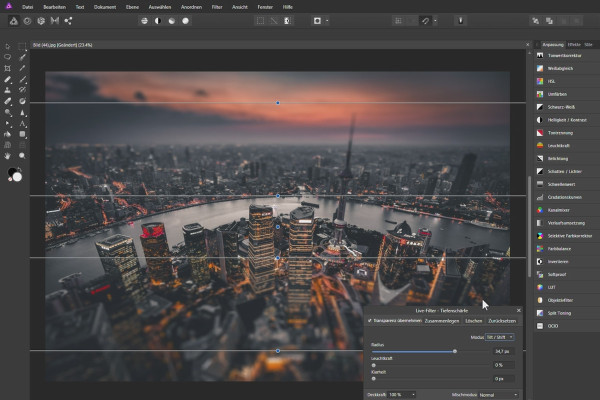
Task: Select the Erase Brush tool
Action: [x=8, y=101]
